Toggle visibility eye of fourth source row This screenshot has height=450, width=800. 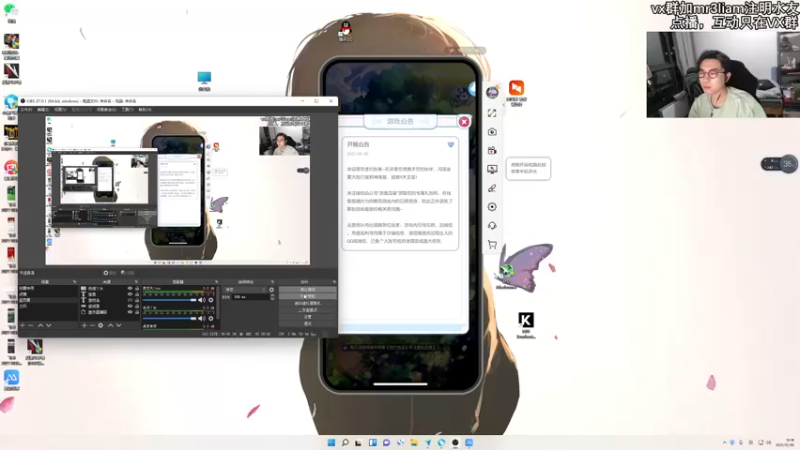pyautogui.click(x=130, y=306)
